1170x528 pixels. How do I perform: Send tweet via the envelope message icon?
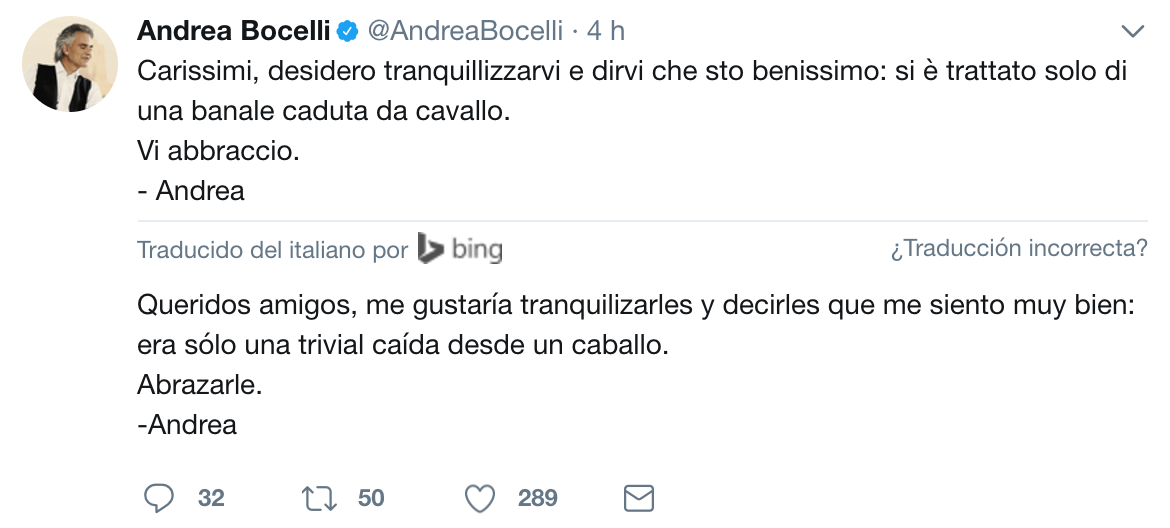(638, 498)
